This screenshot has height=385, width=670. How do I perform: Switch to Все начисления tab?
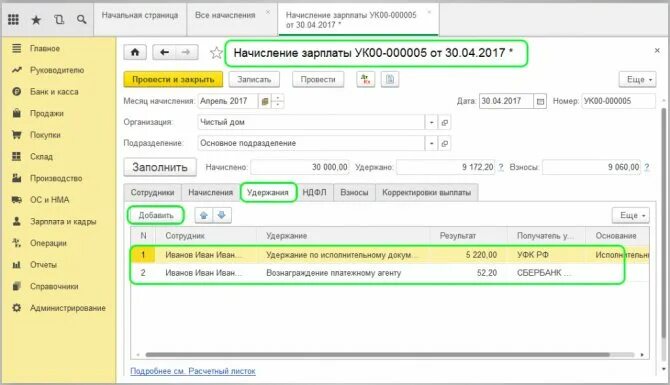coord(225,15)
